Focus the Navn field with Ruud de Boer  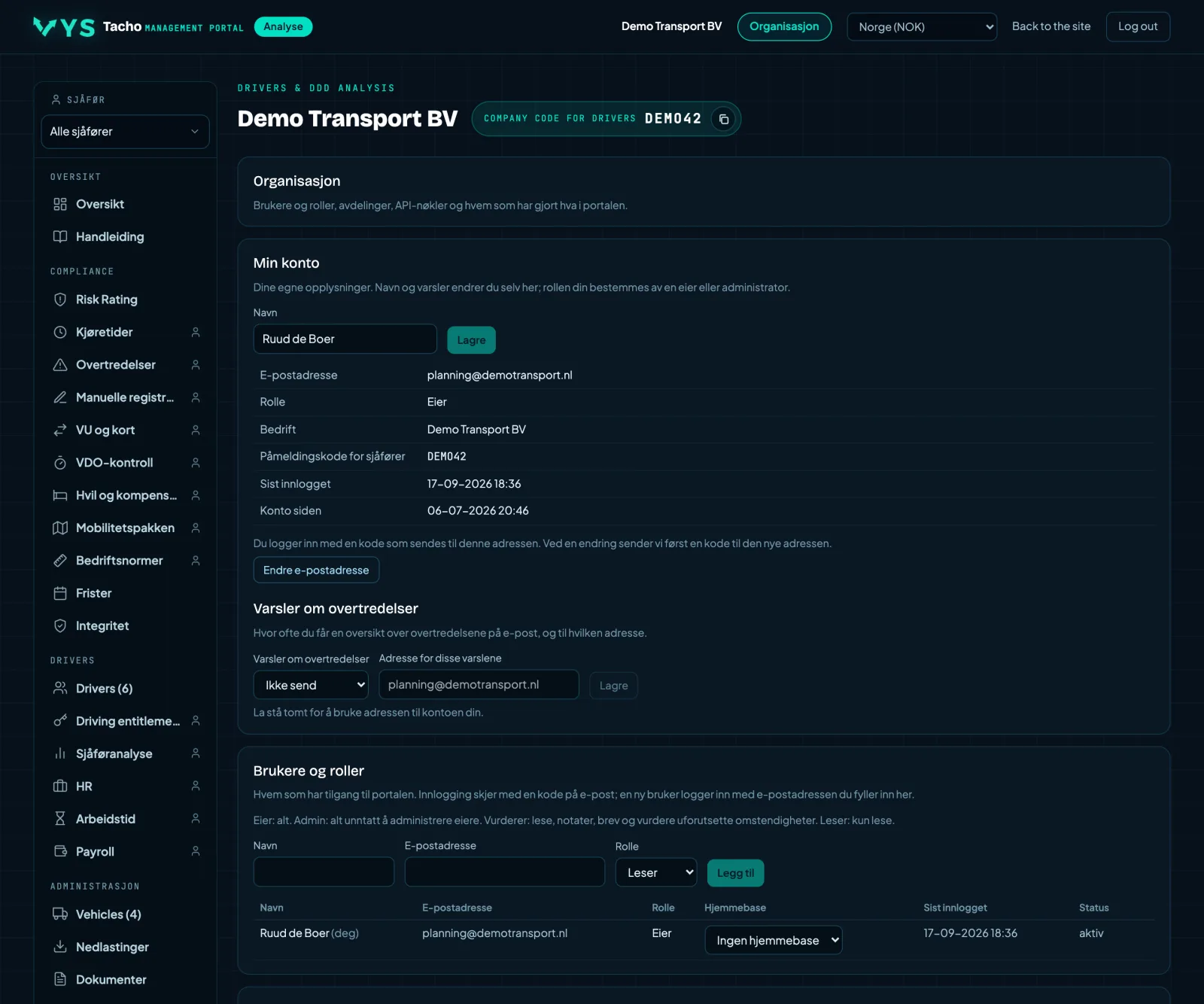345,339
